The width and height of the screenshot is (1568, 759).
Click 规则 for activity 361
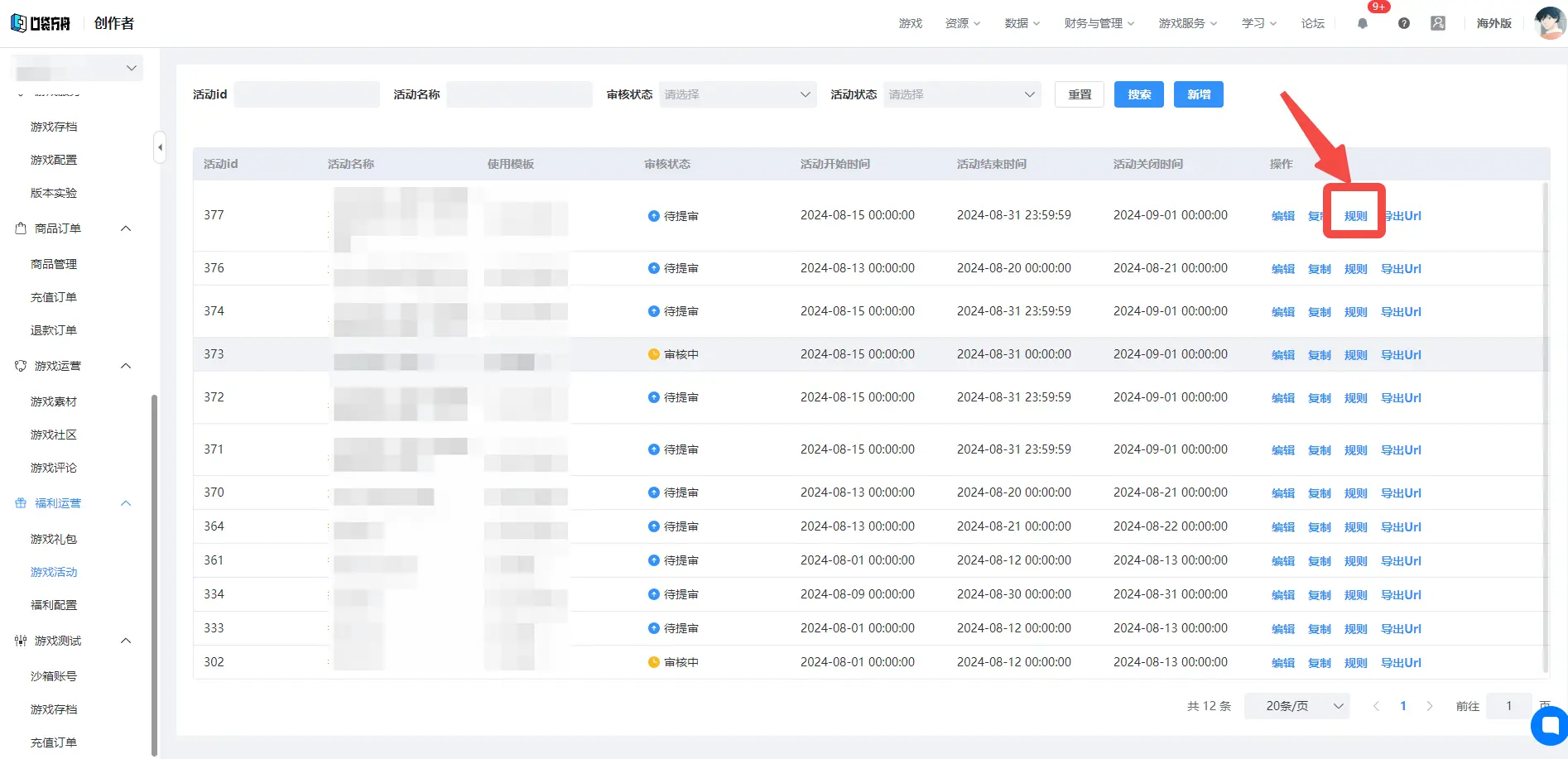tap(1356, 561)
